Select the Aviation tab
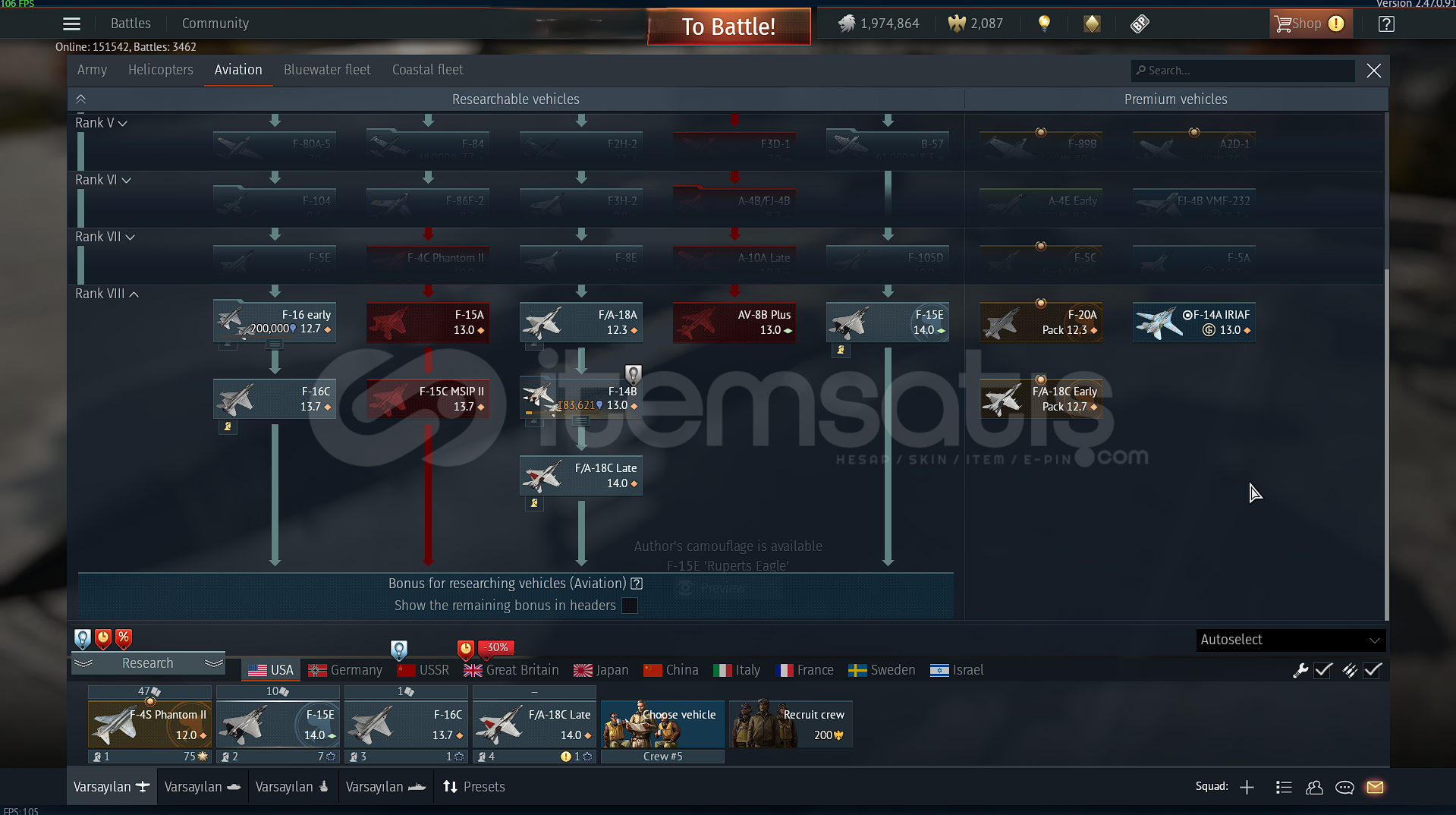 point(238,70)
